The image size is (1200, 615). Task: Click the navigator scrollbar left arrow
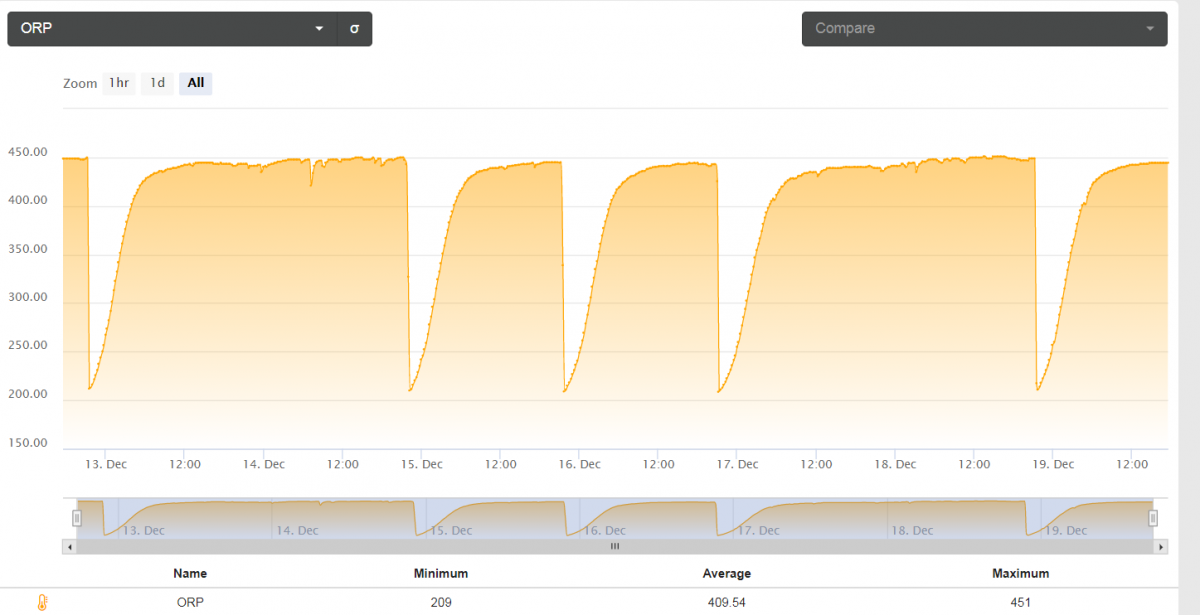click(x=68, y=547)
